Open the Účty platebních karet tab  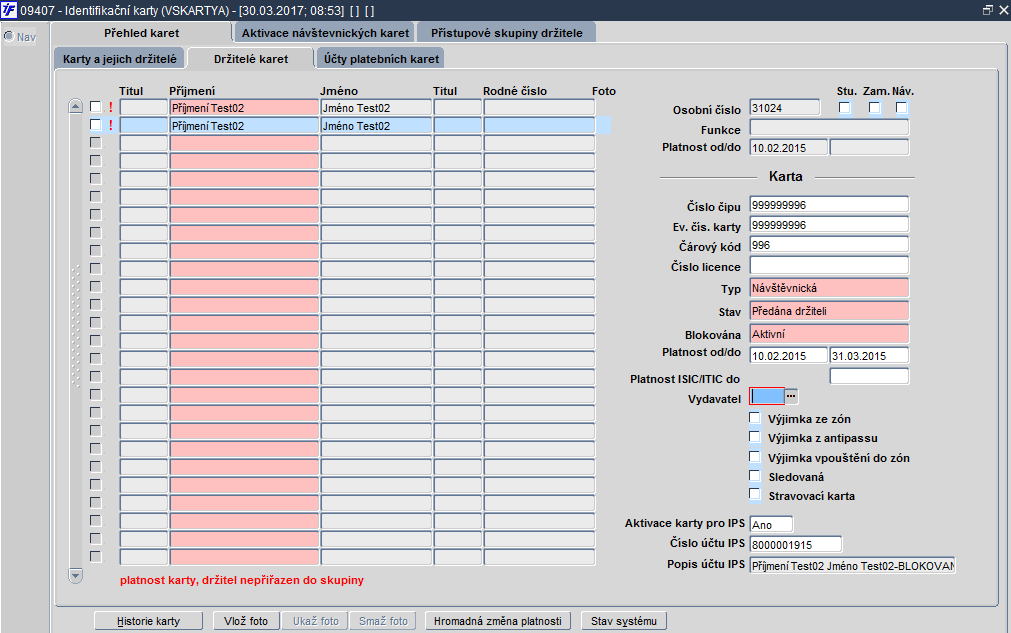tap(381, 59)
